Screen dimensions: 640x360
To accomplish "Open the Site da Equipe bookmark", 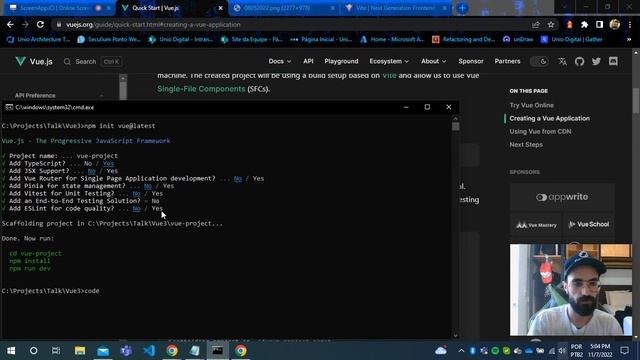I will point(252,39).
